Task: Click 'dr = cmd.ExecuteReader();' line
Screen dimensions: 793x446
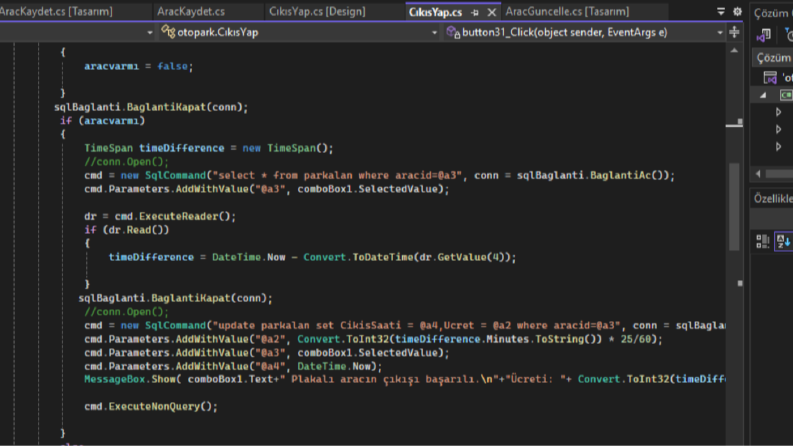Action: (x=160, y=216)
